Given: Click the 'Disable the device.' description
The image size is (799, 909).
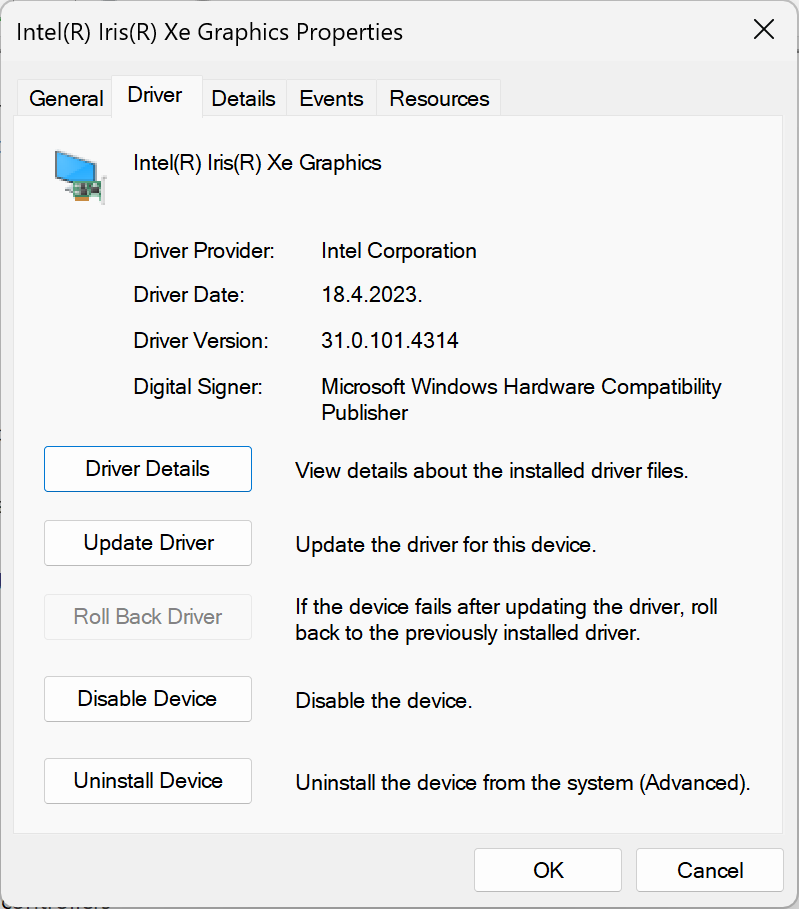Looking at the screenshot, I should (384, 701).
